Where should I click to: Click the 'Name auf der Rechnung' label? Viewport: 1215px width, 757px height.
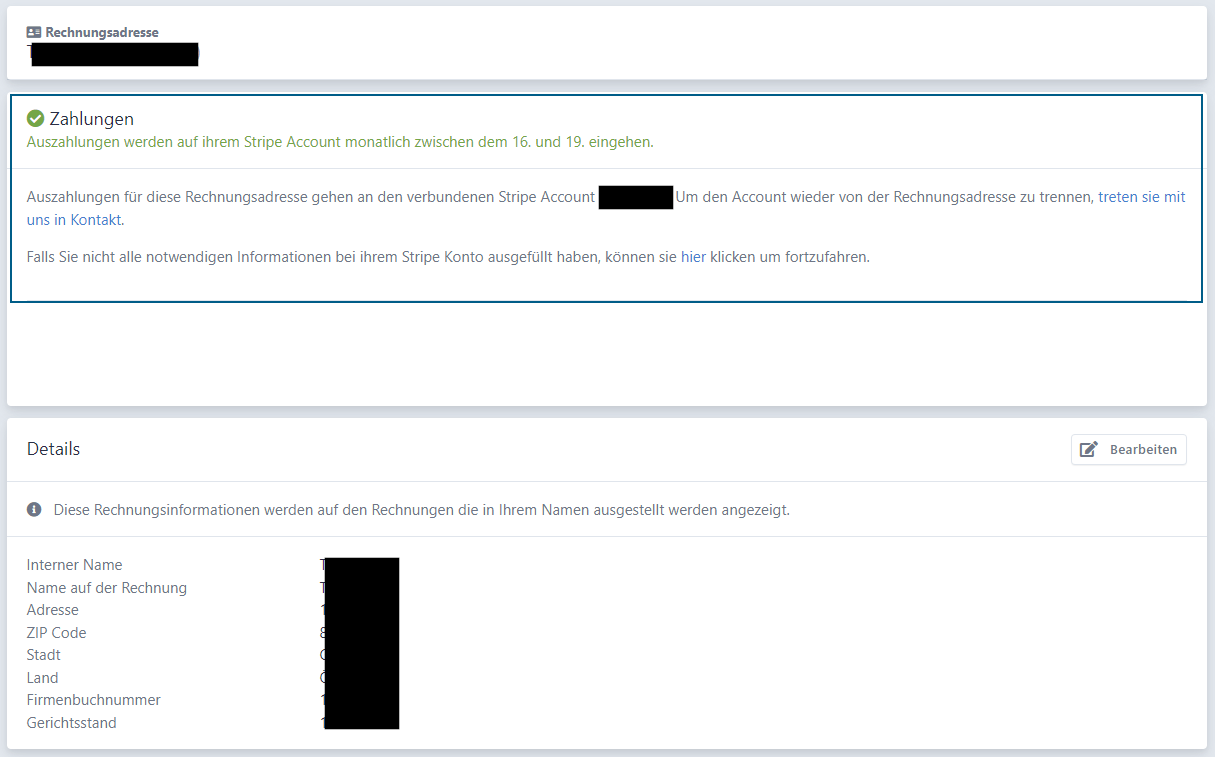pyautogui.click(x=107, y=588)
